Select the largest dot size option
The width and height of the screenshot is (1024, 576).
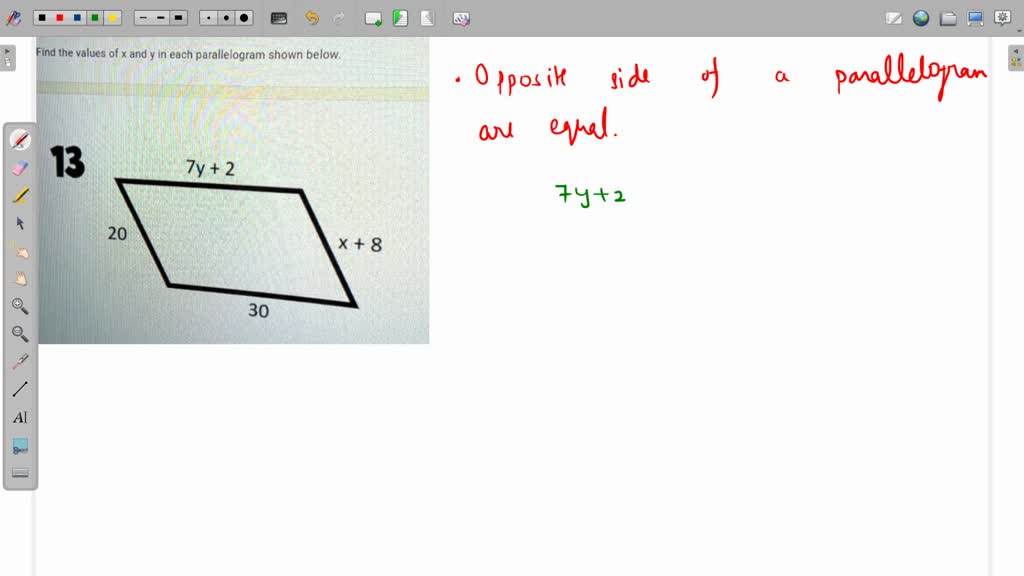click(245, 17)
